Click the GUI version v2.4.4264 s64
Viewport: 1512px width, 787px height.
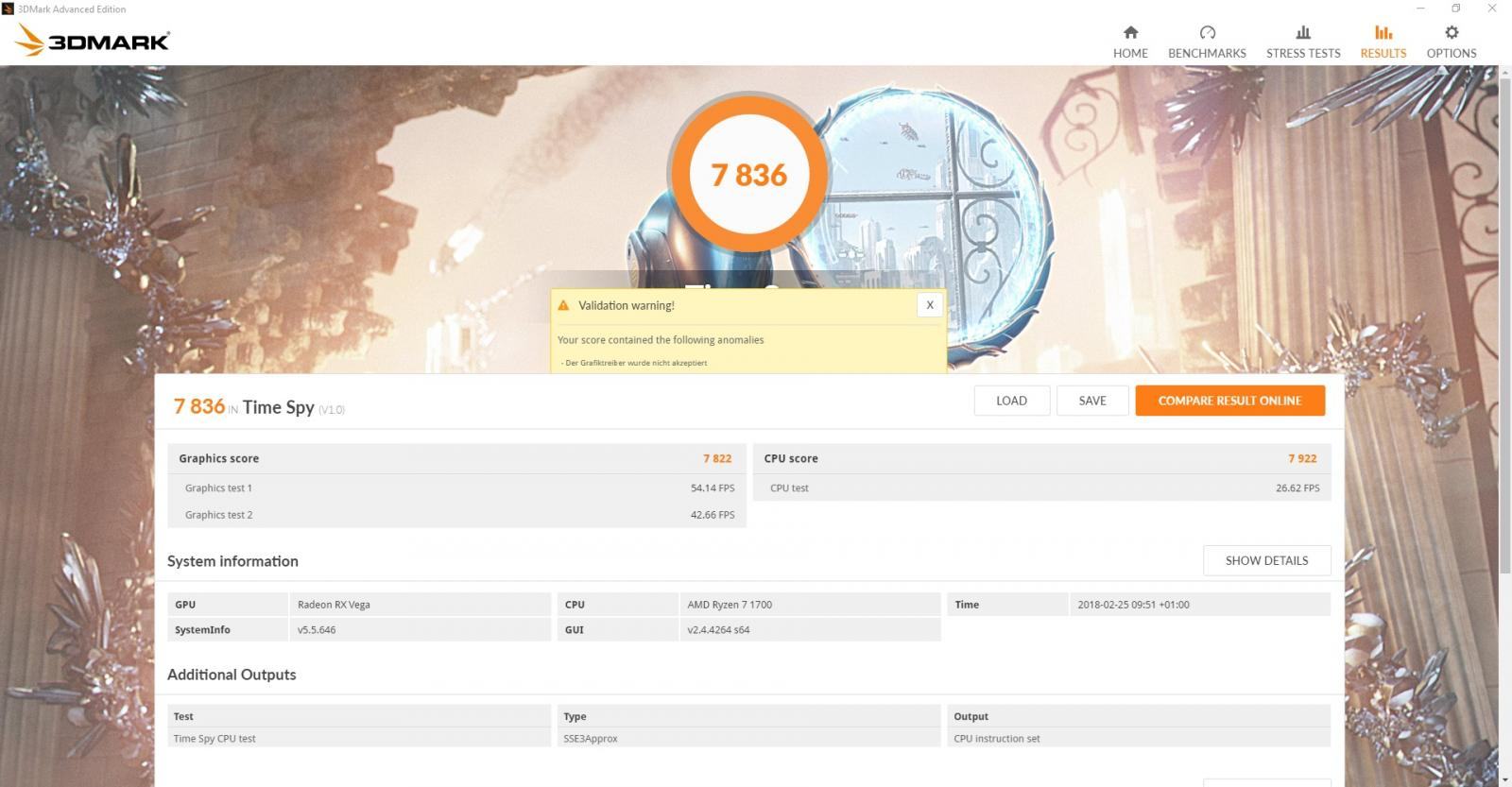[x=718, y=630]
